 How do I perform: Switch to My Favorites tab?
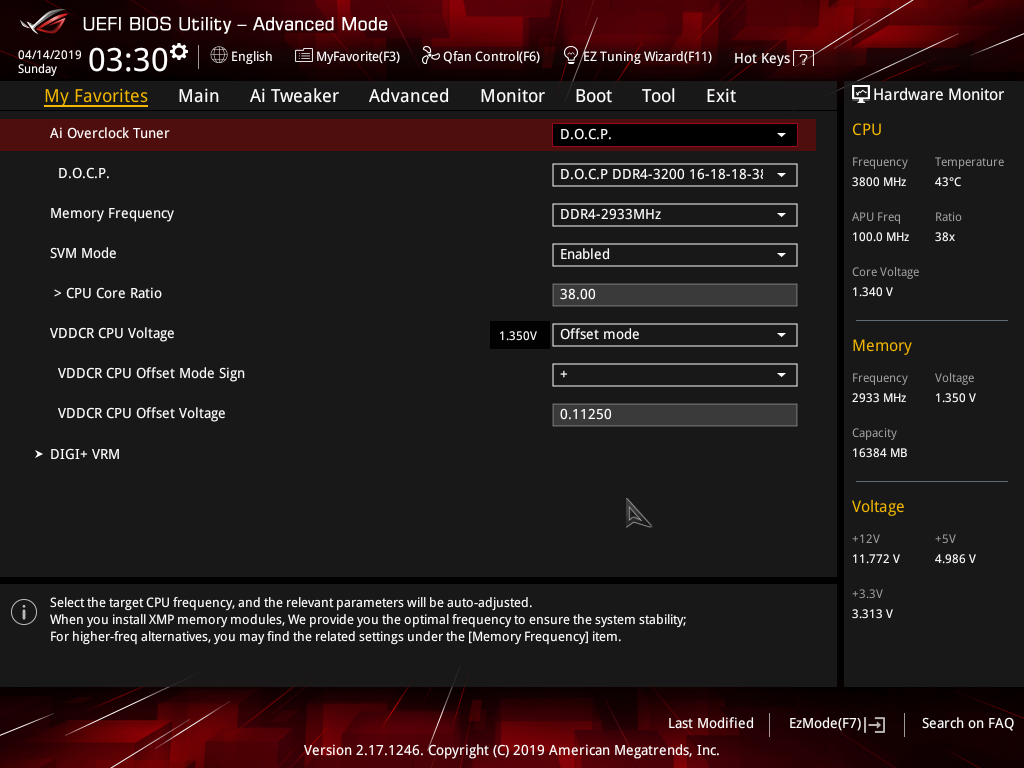pos(96,96)
